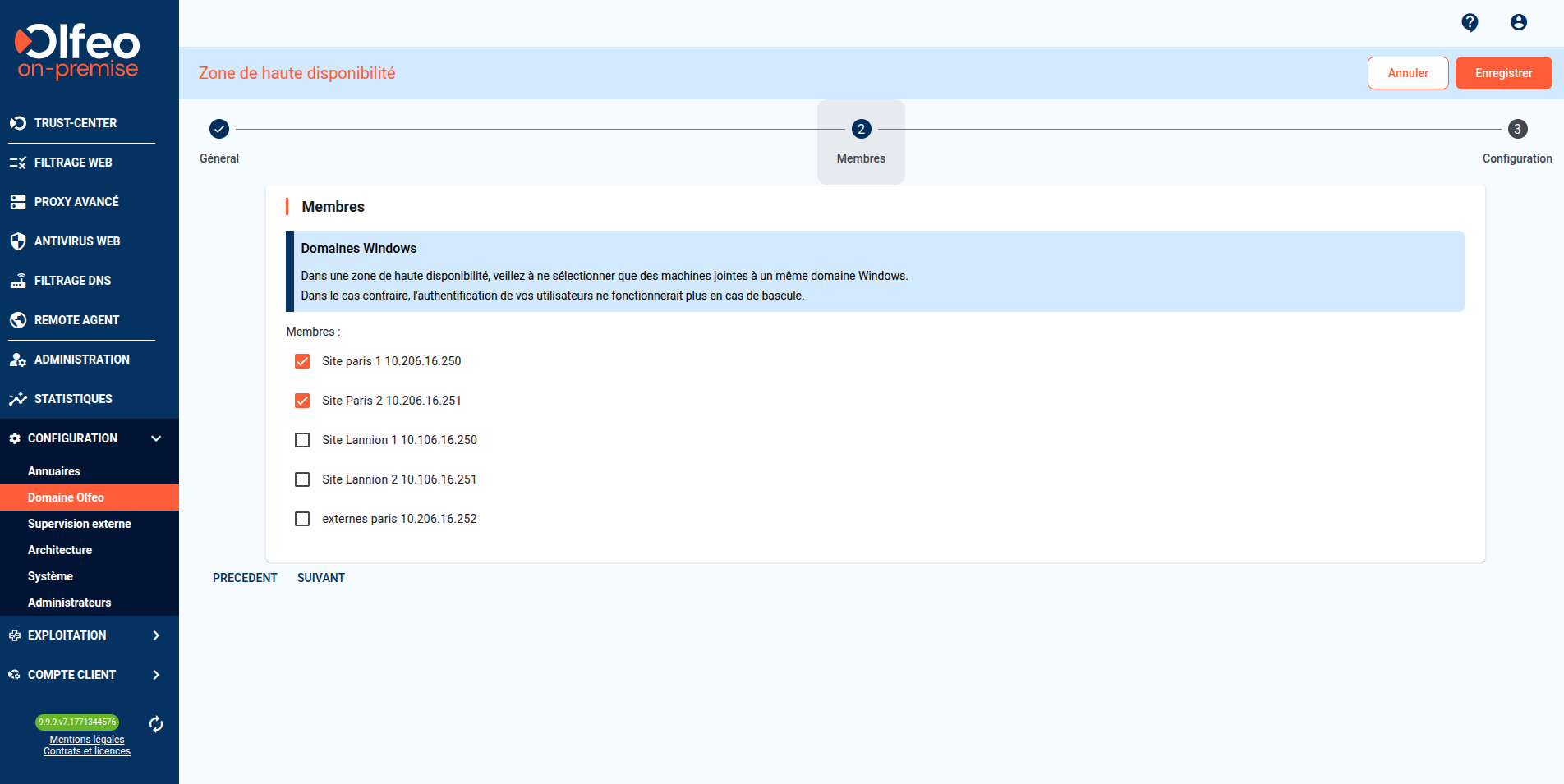Jump to step 3 Configuration

(1516, 129)
